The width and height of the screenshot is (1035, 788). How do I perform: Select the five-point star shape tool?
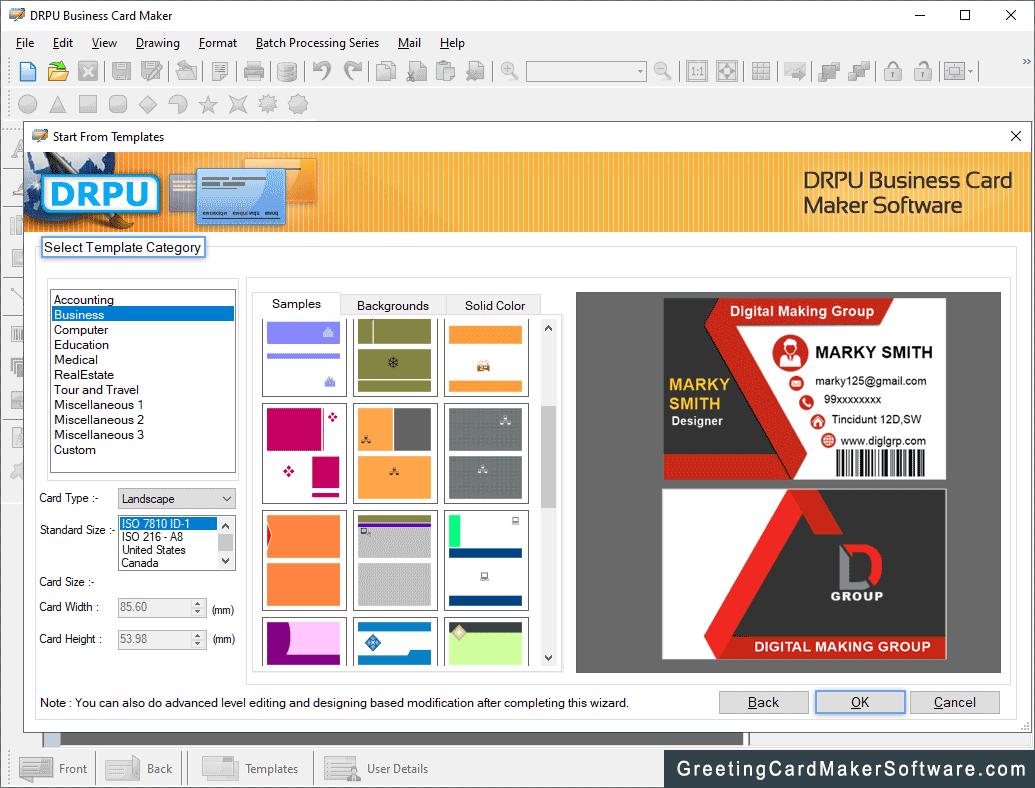coord(208,104)
